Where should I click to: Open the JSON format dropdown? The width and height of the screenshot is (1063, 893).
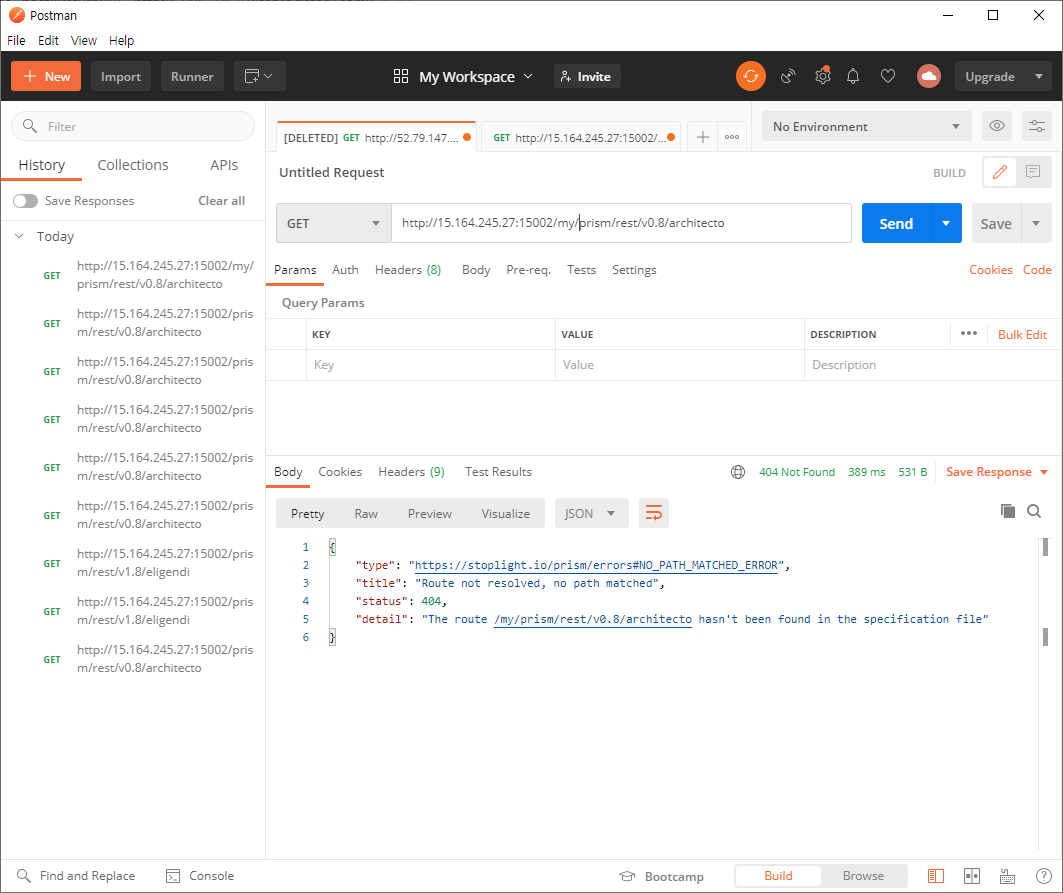coord(591,513)
